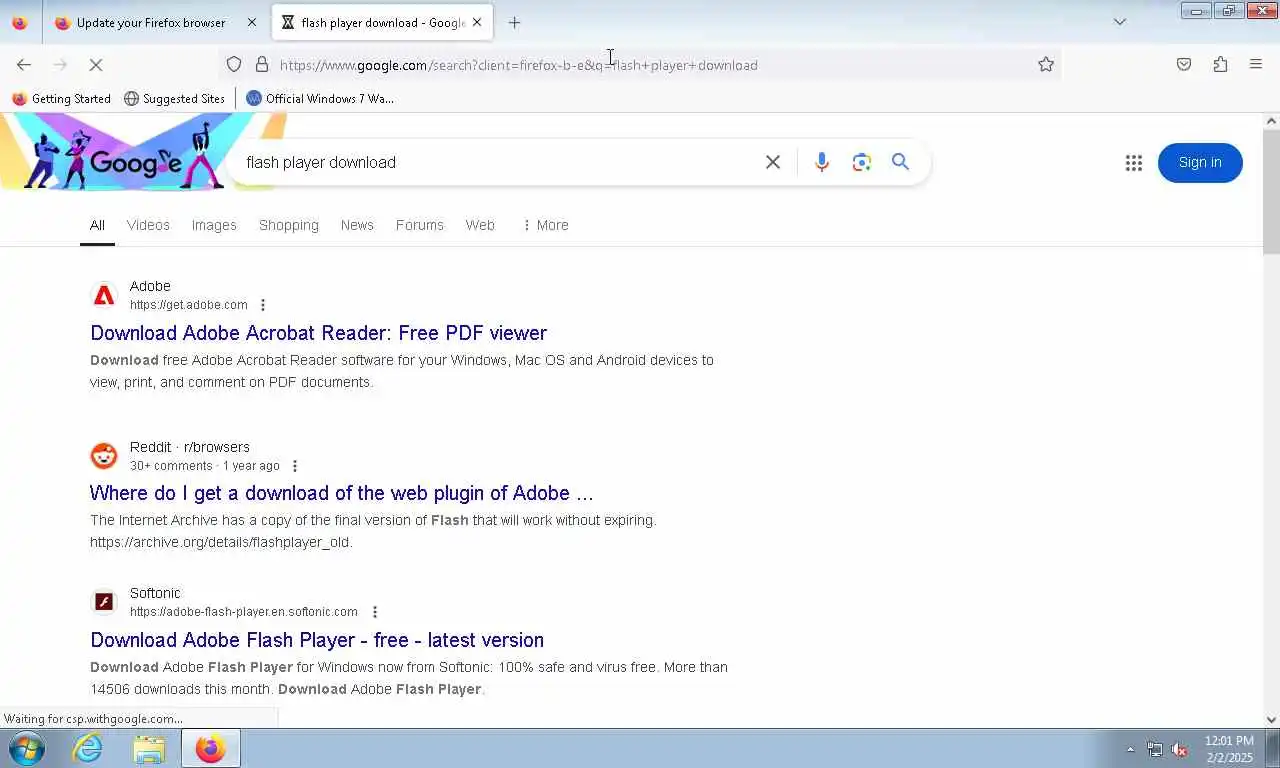
Task: Select the Web search filter
Action: click(x=480, y=225)
